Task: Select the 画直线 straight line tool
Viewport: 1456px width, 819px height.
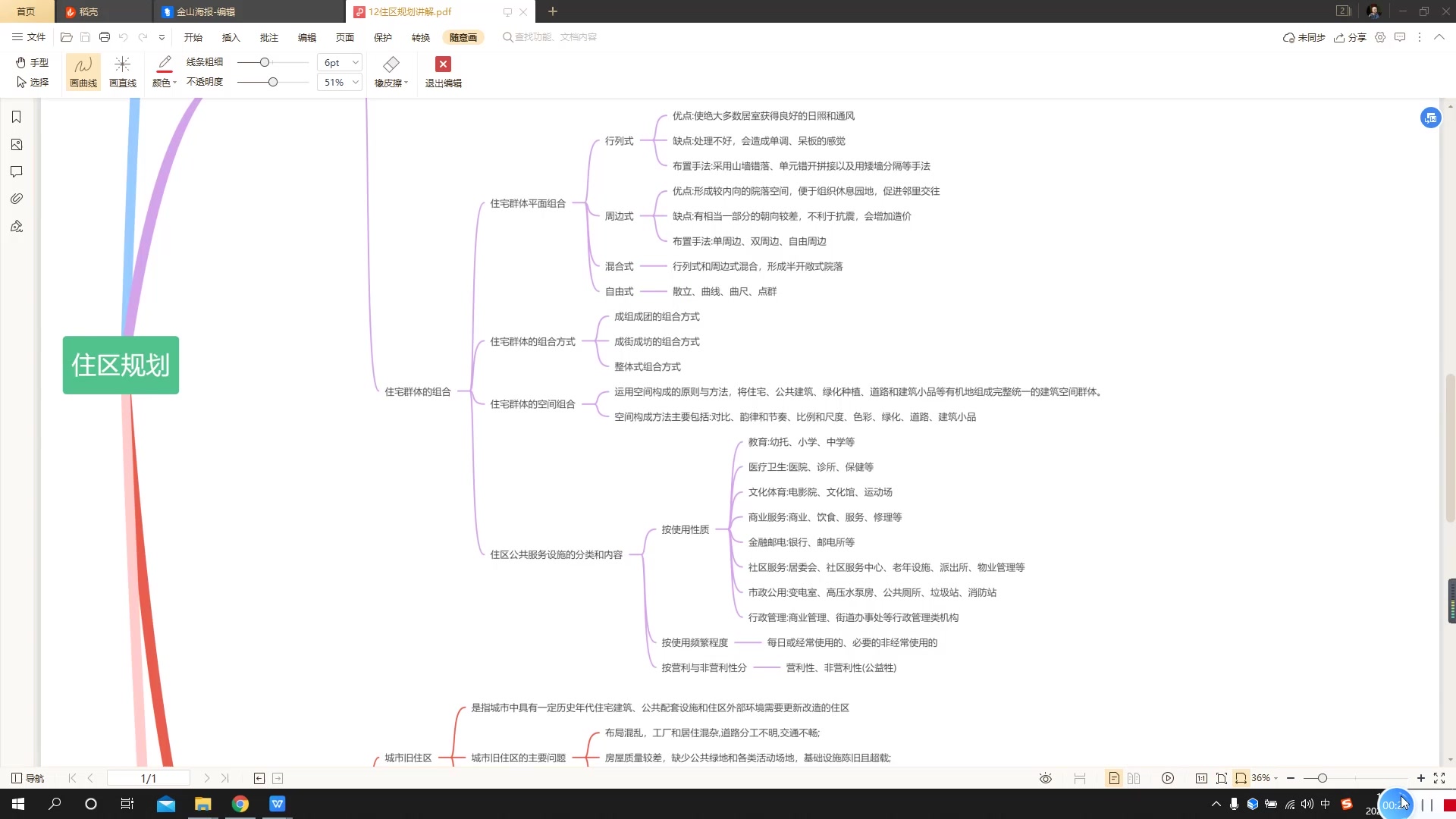Action: tap(123, 72)
